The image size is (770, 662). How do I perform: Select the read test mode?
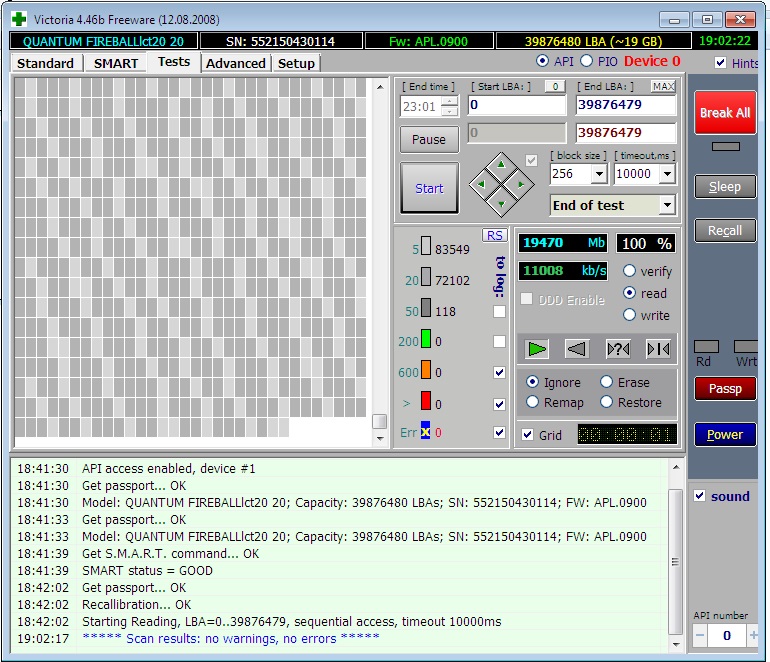[x=629, y=293]
